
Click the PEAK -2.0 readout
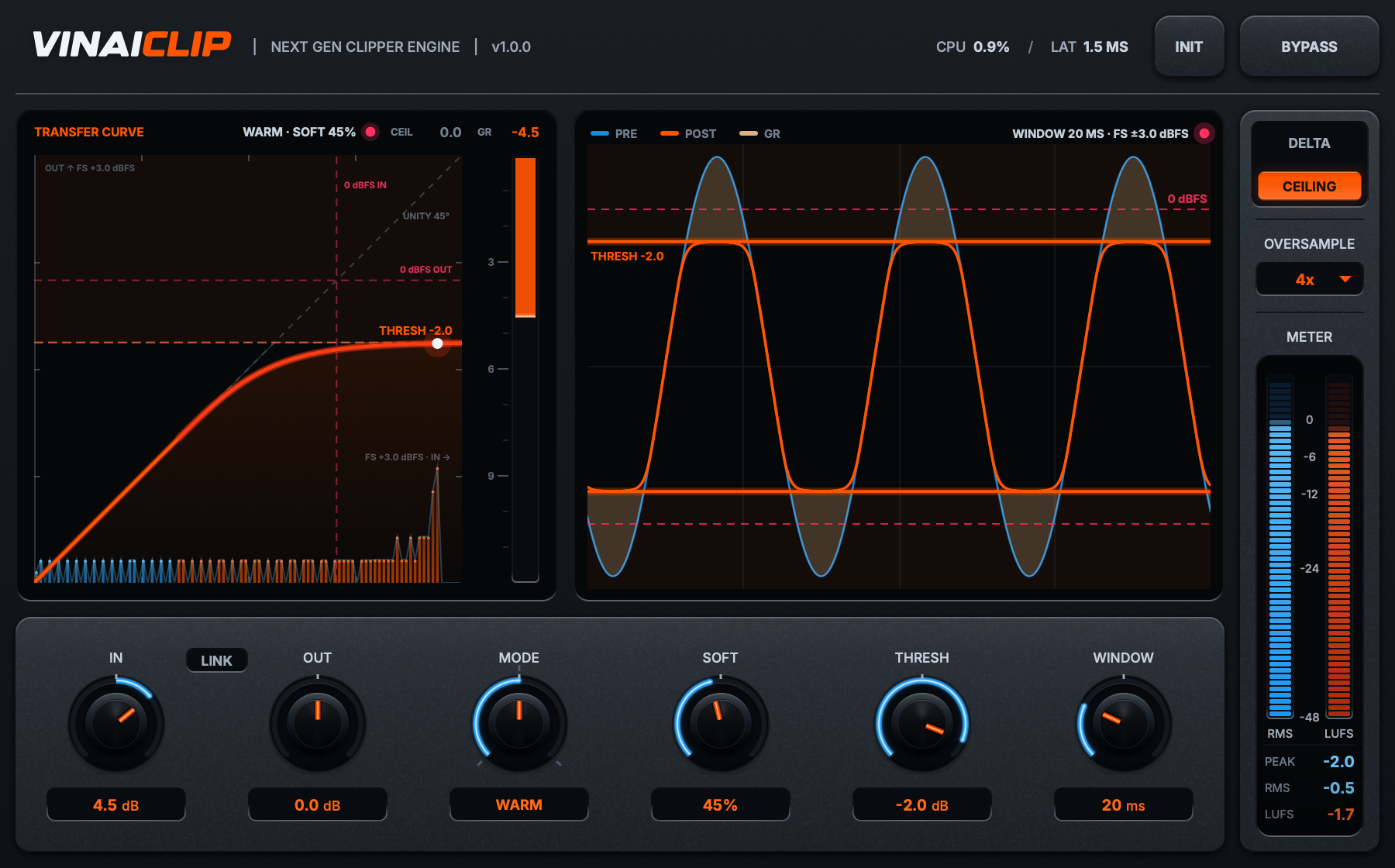pyautogui.click(x=1309, y=762)
